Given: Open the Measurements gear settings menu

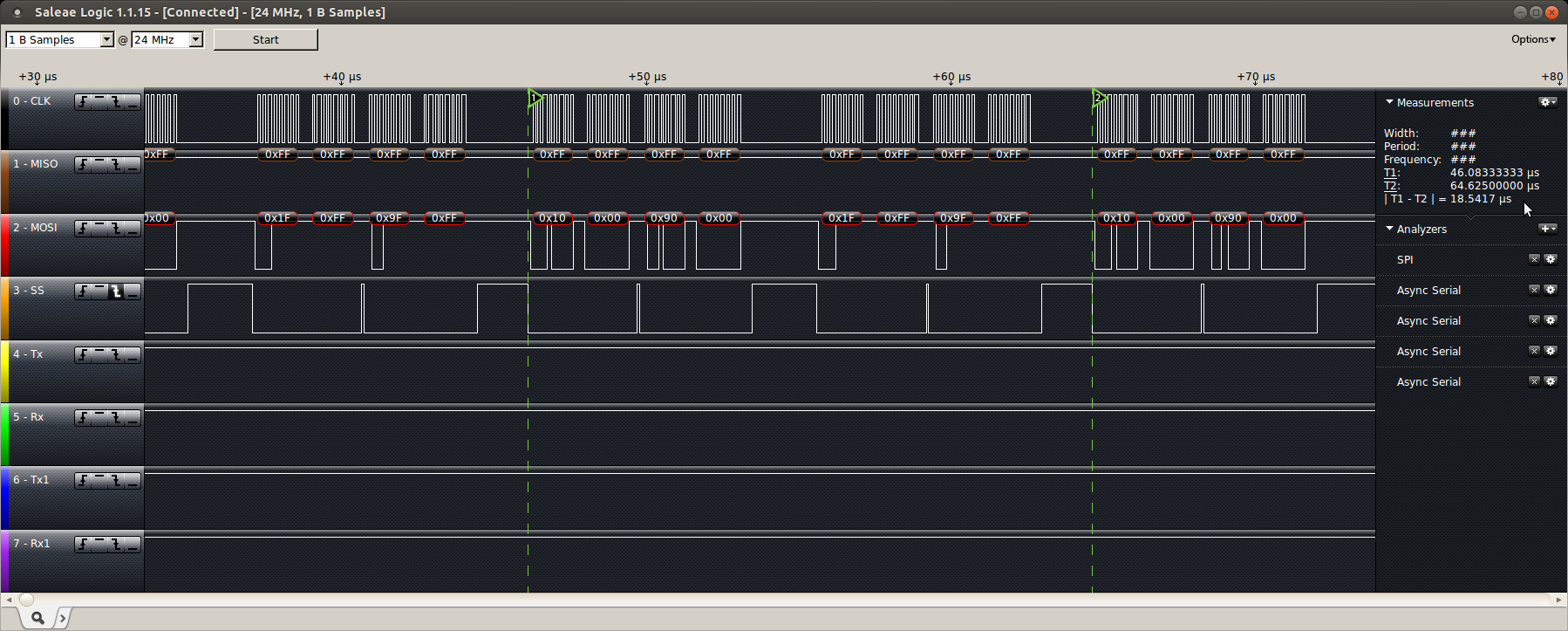Looking at the screenshot, I should pos(1547,102).
